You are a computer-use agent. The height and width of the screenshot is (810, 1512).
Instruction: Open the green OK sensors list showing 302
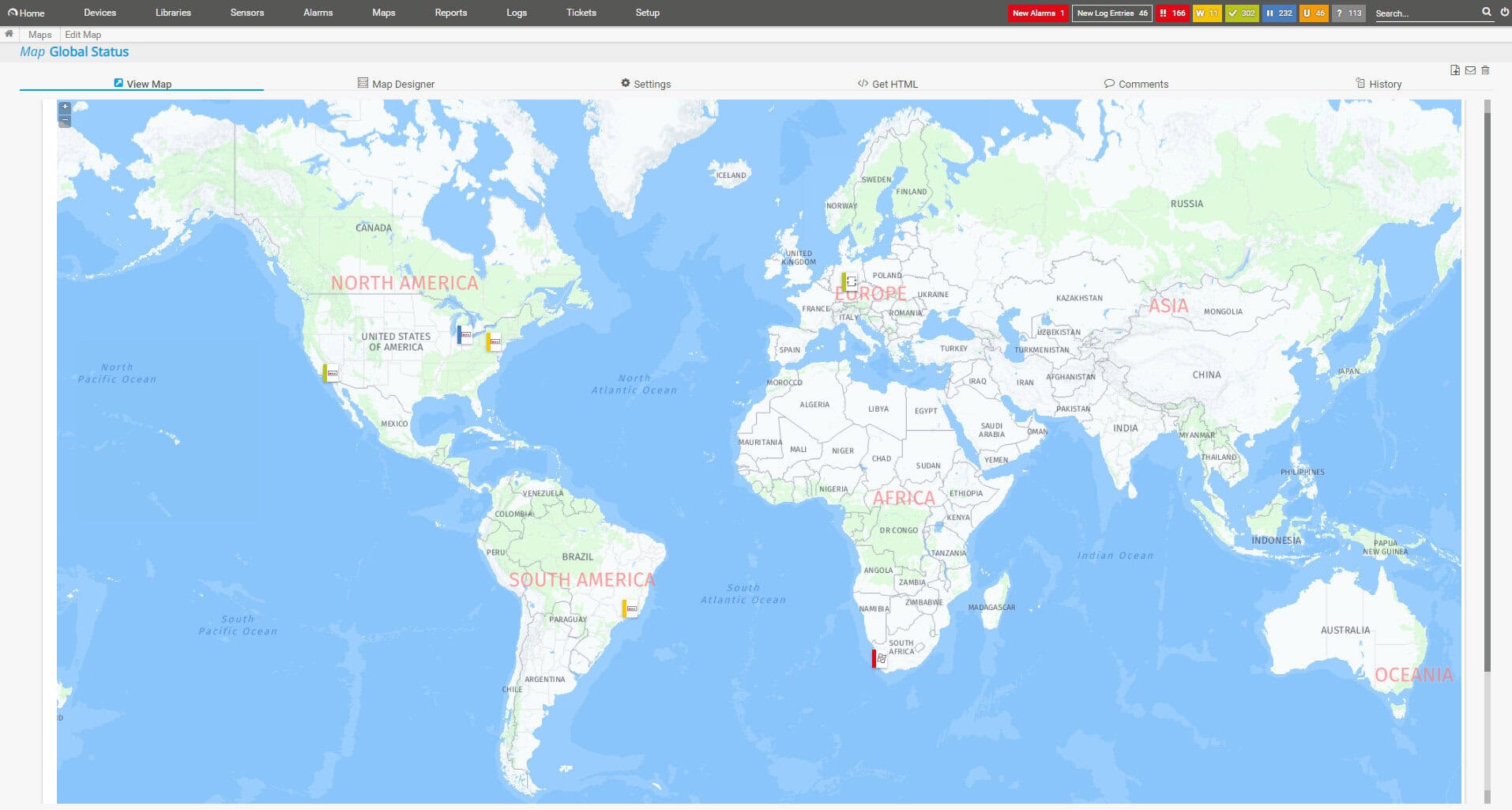pos(1242,13)
